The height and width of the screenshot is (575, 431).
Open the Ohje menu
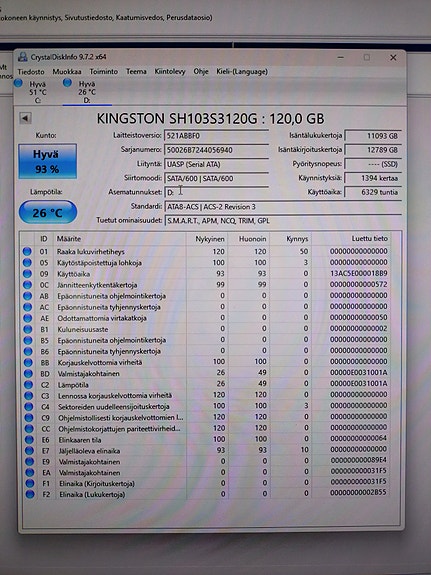coord(201,72)
